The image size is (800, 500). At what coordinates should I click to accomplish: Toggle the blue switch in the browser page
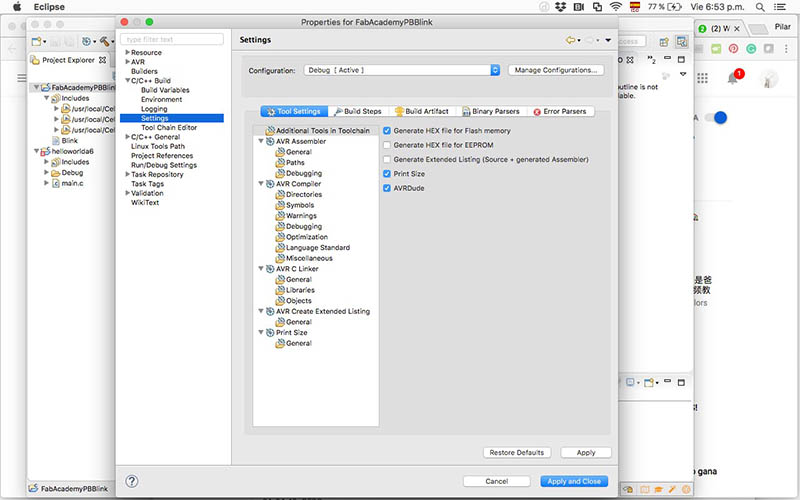(x=716, y=118)
